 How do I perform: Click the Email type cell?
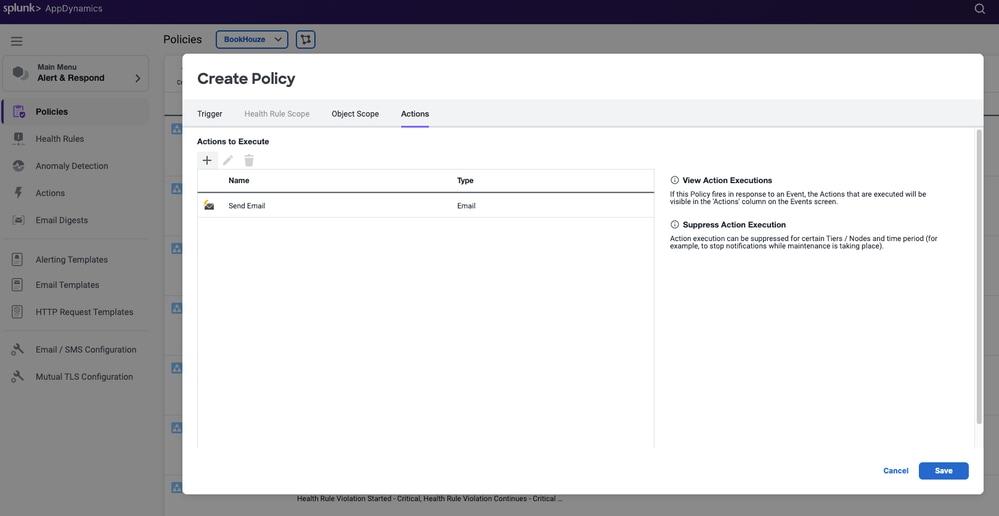point(466,206)
